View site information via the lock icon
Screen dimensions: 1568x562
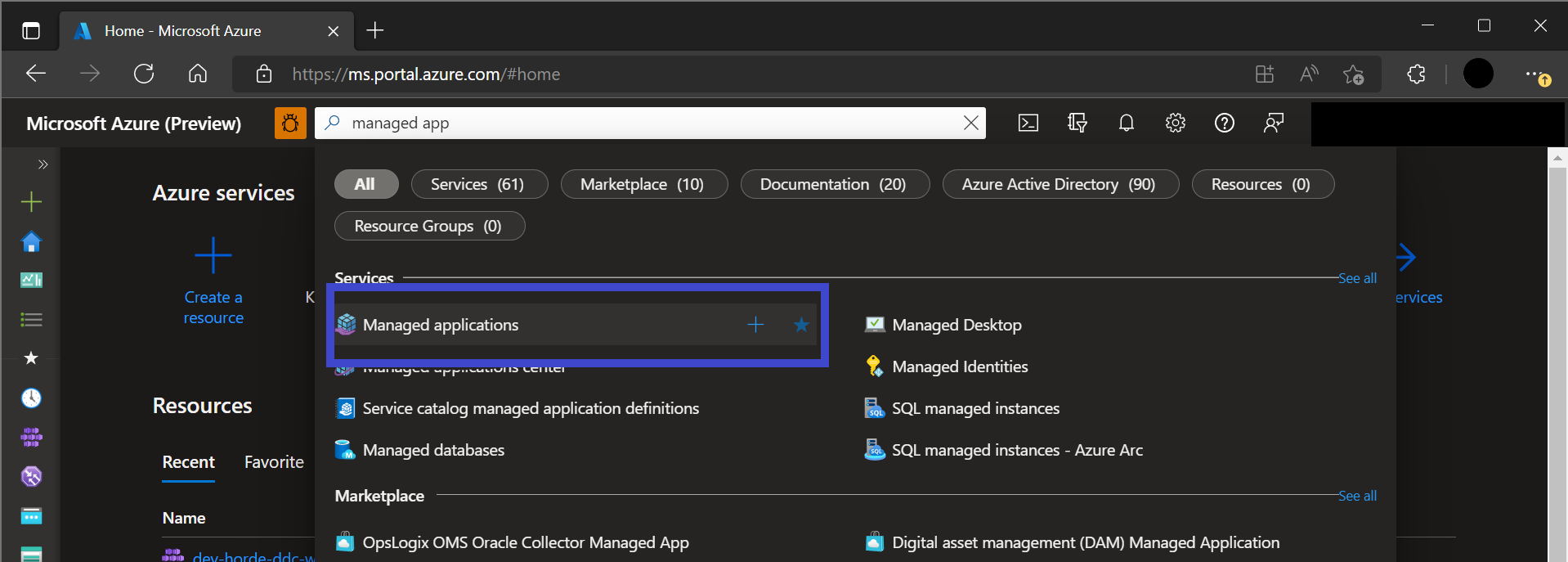[x=264, y=74]
